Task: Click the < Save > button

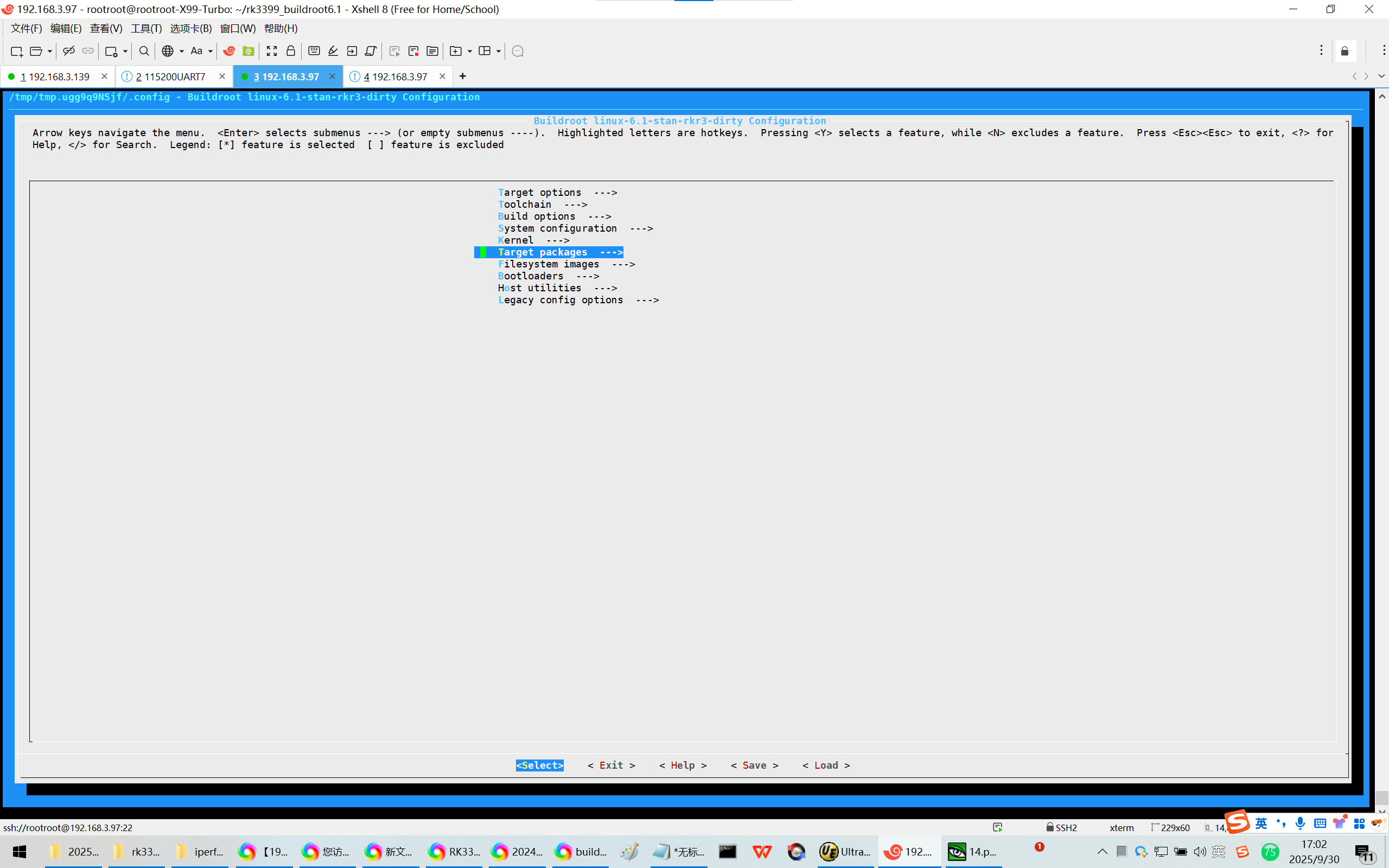Action: pyautogui.click(x=754, y=765)
